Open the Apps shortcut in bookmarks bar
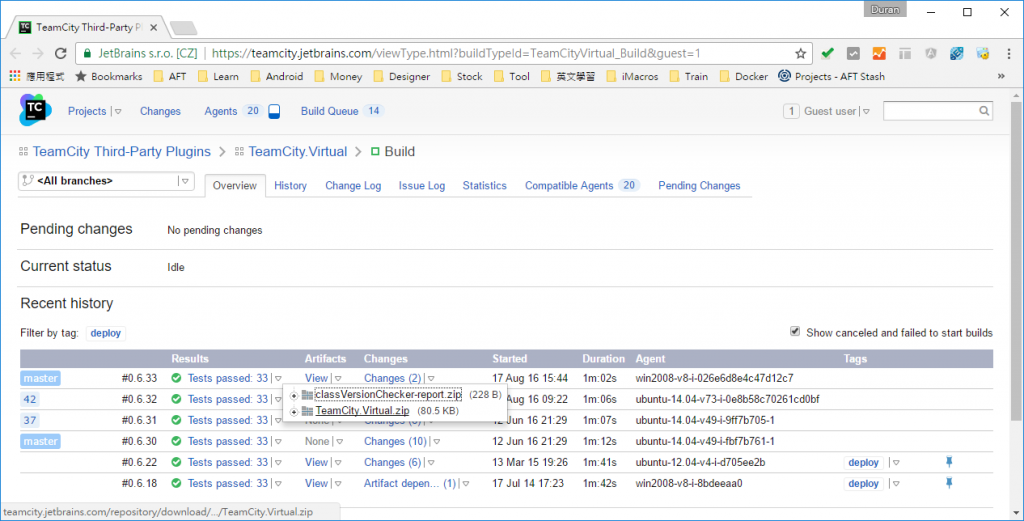1024x521 pixels. 37,76
